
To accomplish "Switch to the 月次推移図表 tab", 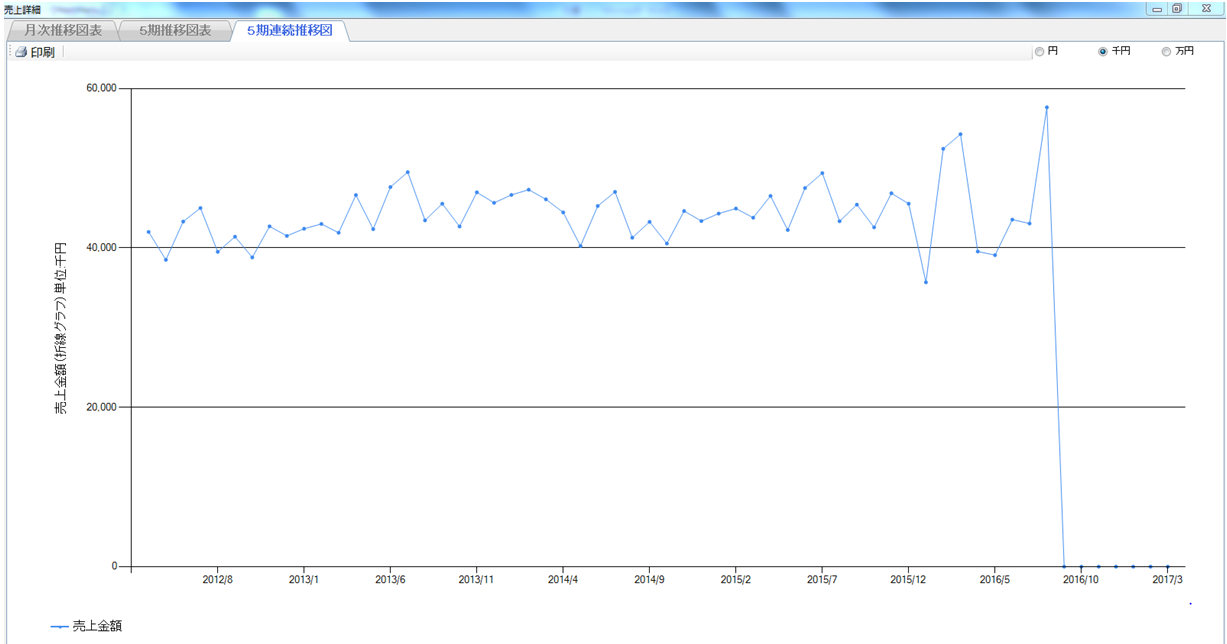I will (63, 30).
